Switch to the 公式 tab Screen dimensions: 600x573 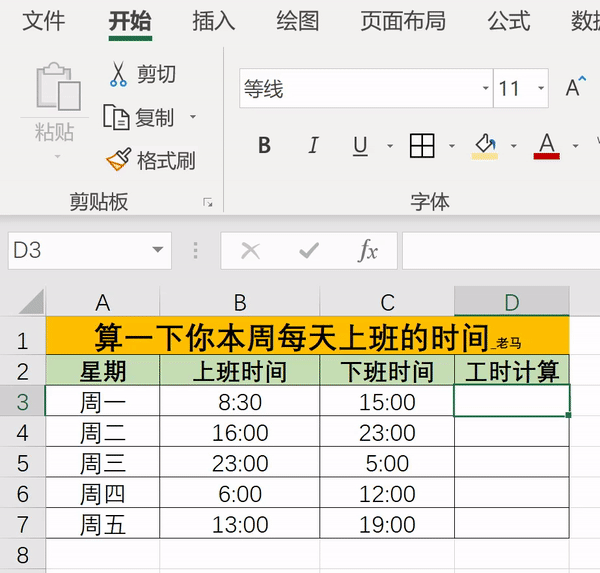coord(509,21)
